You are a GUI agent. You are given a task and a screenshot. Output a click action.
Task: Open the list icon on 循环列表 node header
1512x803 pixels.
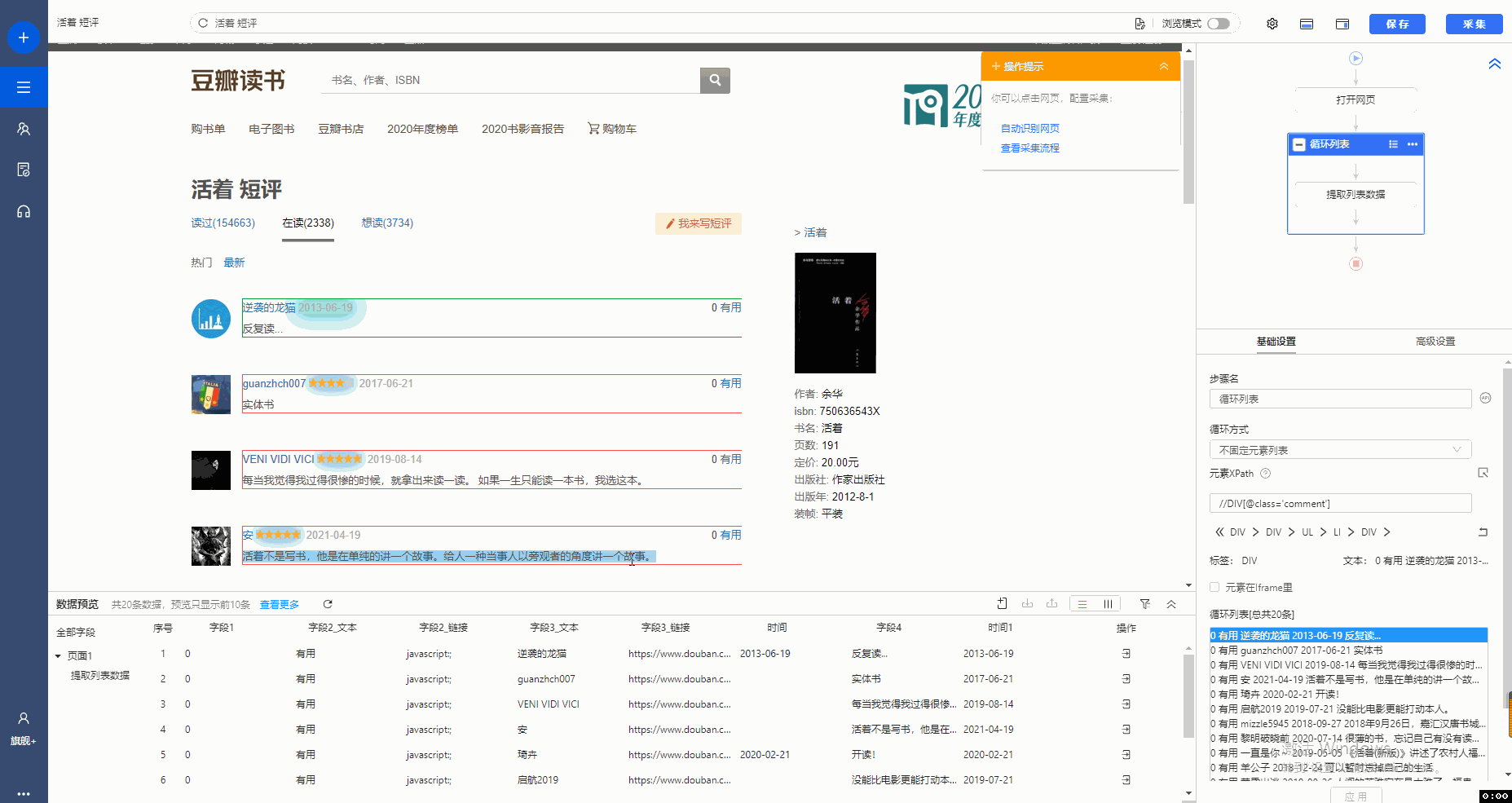[1393, 144]
